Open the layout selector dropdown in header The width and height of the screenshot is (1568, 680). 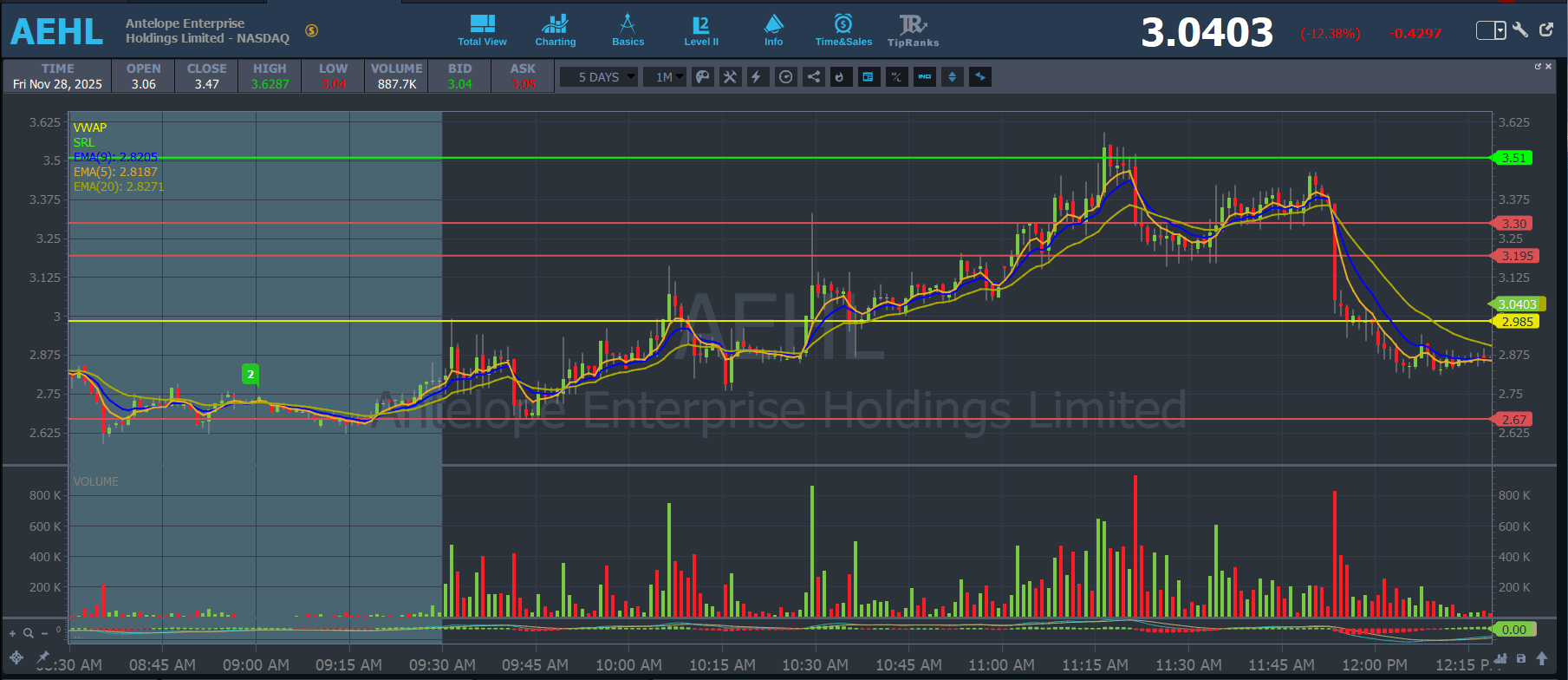1491,30
